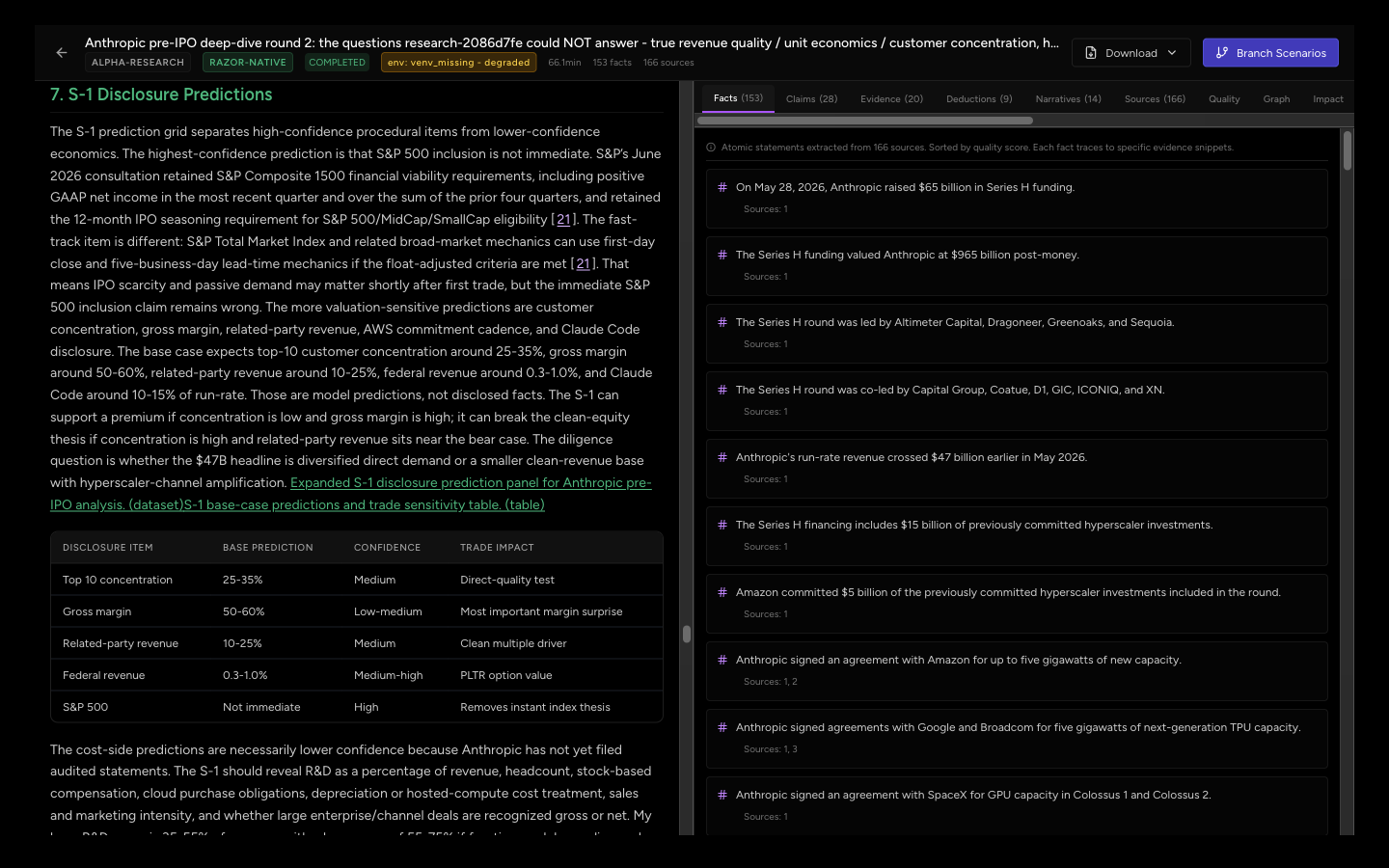Click Sources: 1, 3 under Google Broadcom fact
Viewport: 1389px width, 868px height.
[x=770, y=749]
